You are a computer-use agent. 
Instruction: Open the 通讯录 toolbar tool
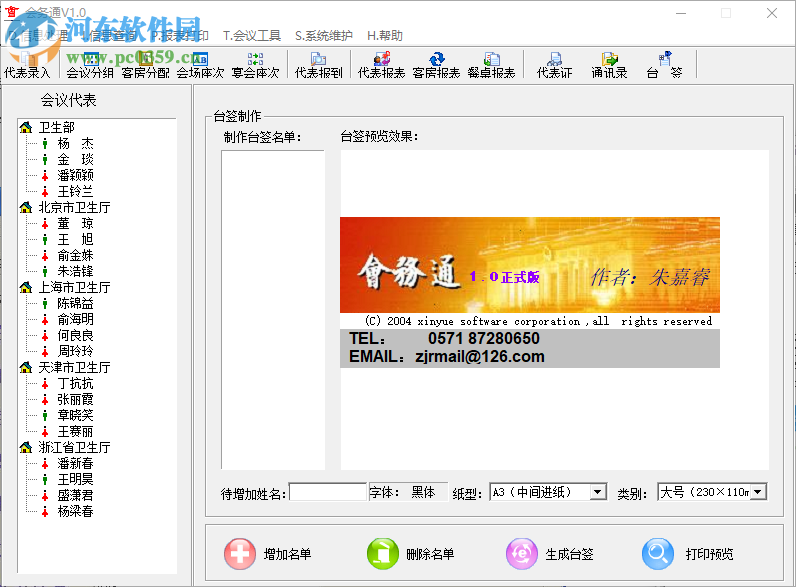(609, 65)
